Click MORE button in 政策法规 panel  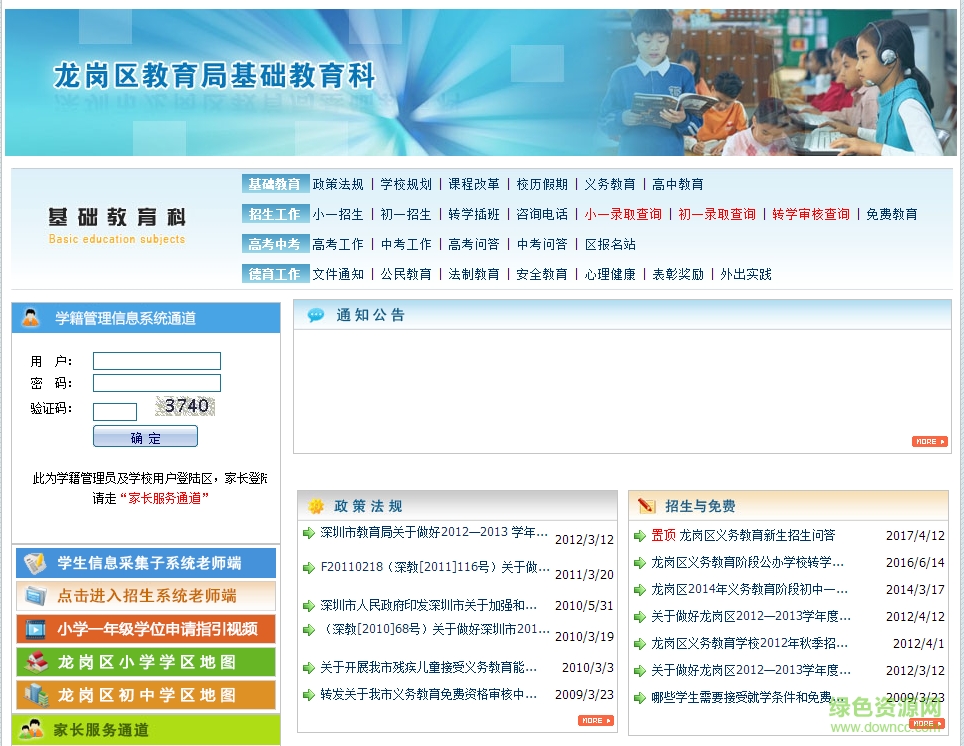[x=596, y=720]
